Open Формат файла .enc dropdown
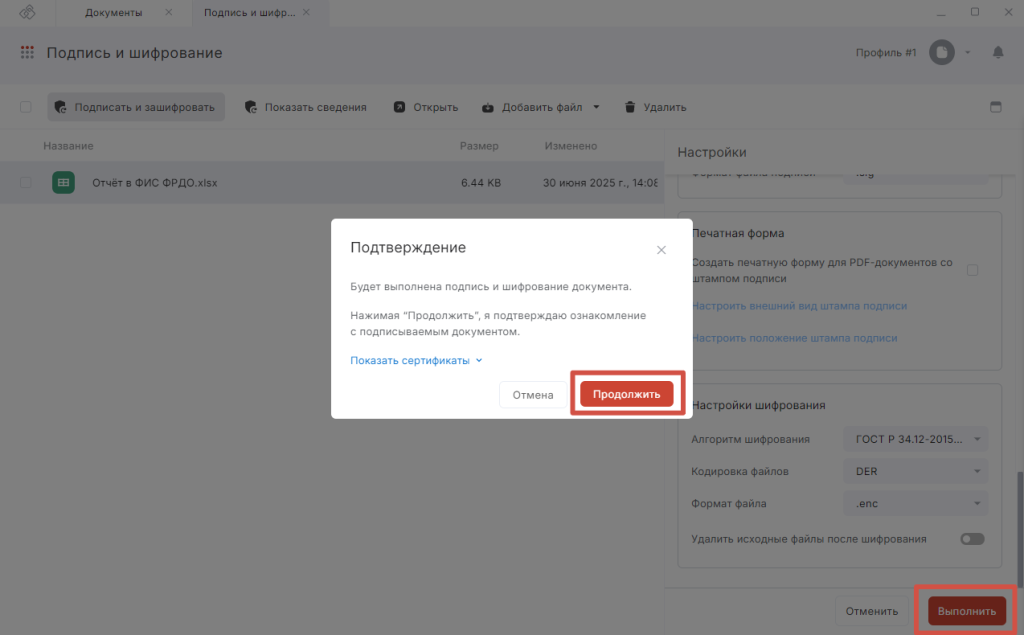 (915, 503)
